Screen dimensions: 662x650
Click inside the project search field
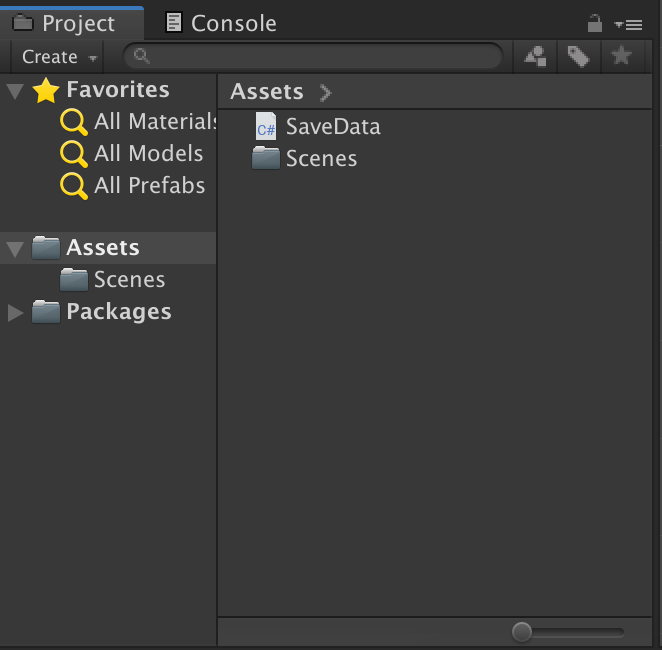coord(313,56)
